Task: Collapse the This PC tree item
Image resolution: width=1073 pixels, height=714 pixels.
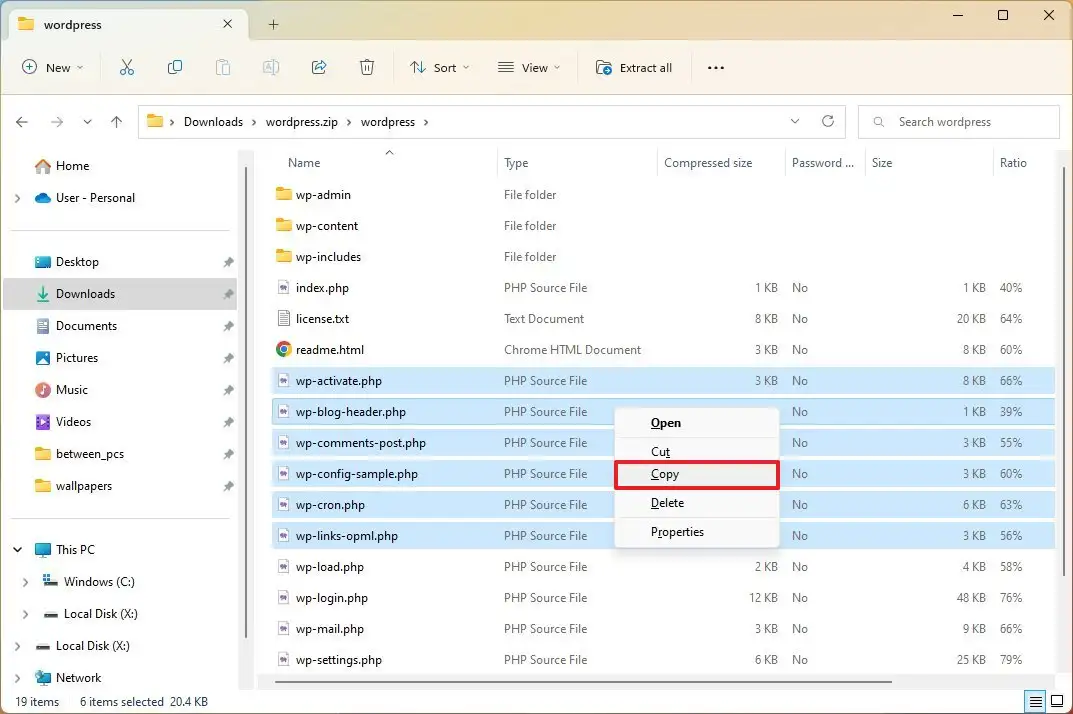Action: [17, 549]
